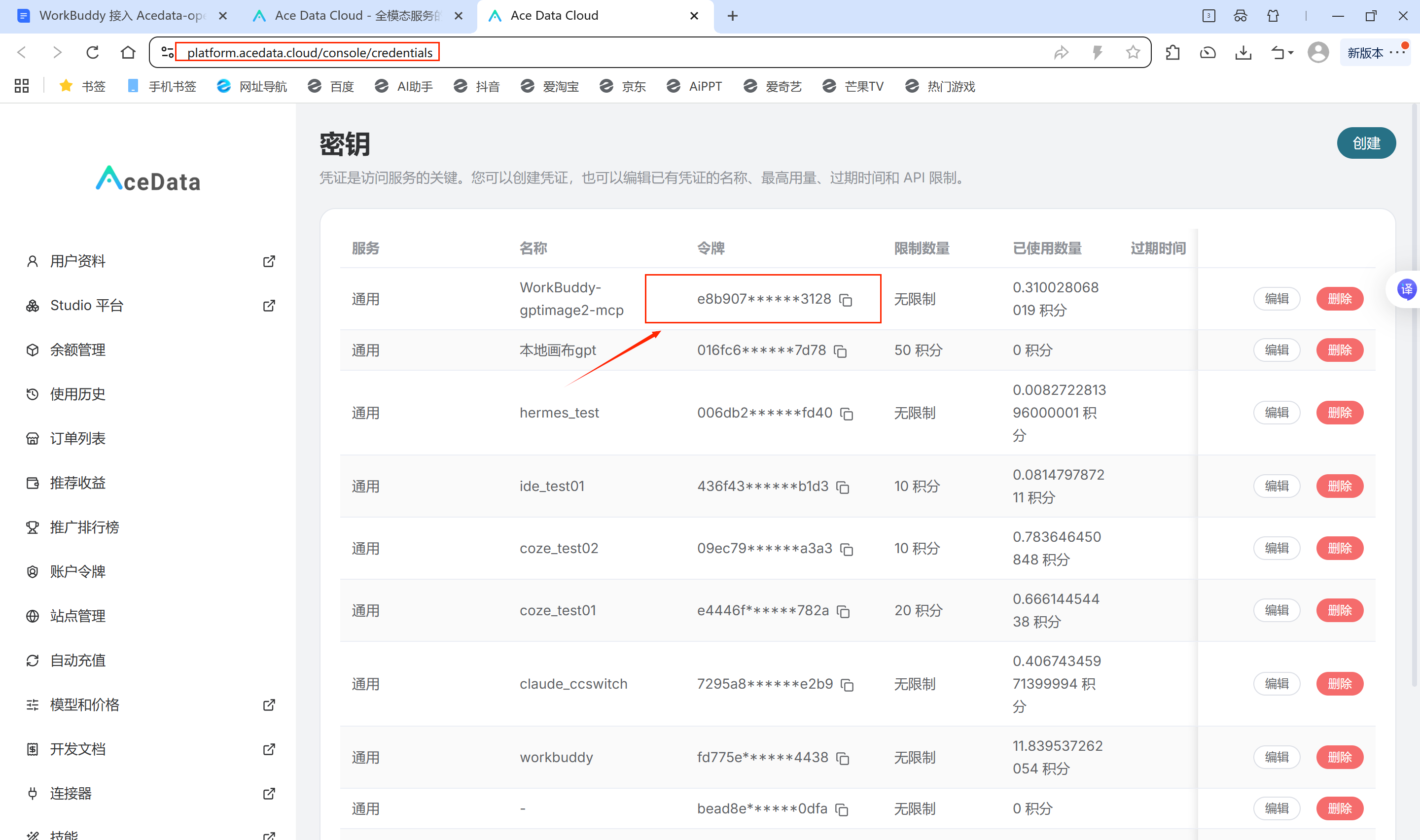Edit the claude_ccswitch credential
This screenshot has width=1420, height=840.
pos(1276,684)
